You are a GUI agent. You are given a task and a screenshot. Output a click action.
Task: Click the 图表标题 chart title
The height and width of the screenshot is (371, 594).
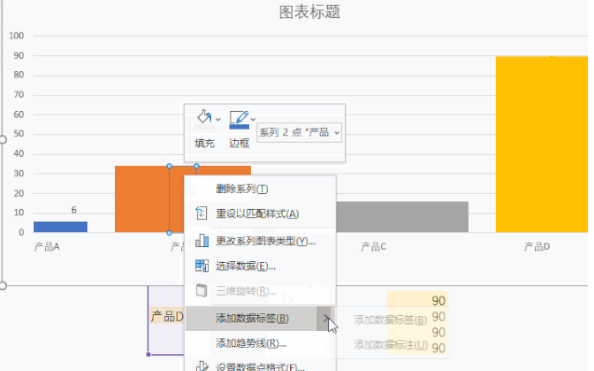click(310, 12)
